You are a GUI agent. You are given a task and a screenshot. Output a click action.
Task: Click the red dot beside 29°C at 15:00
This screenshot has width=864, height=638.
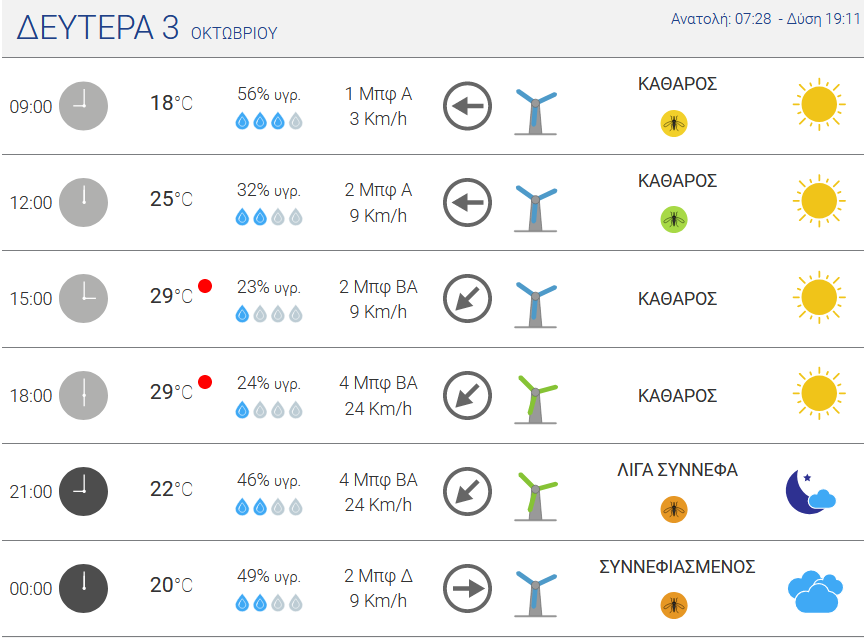205,286
